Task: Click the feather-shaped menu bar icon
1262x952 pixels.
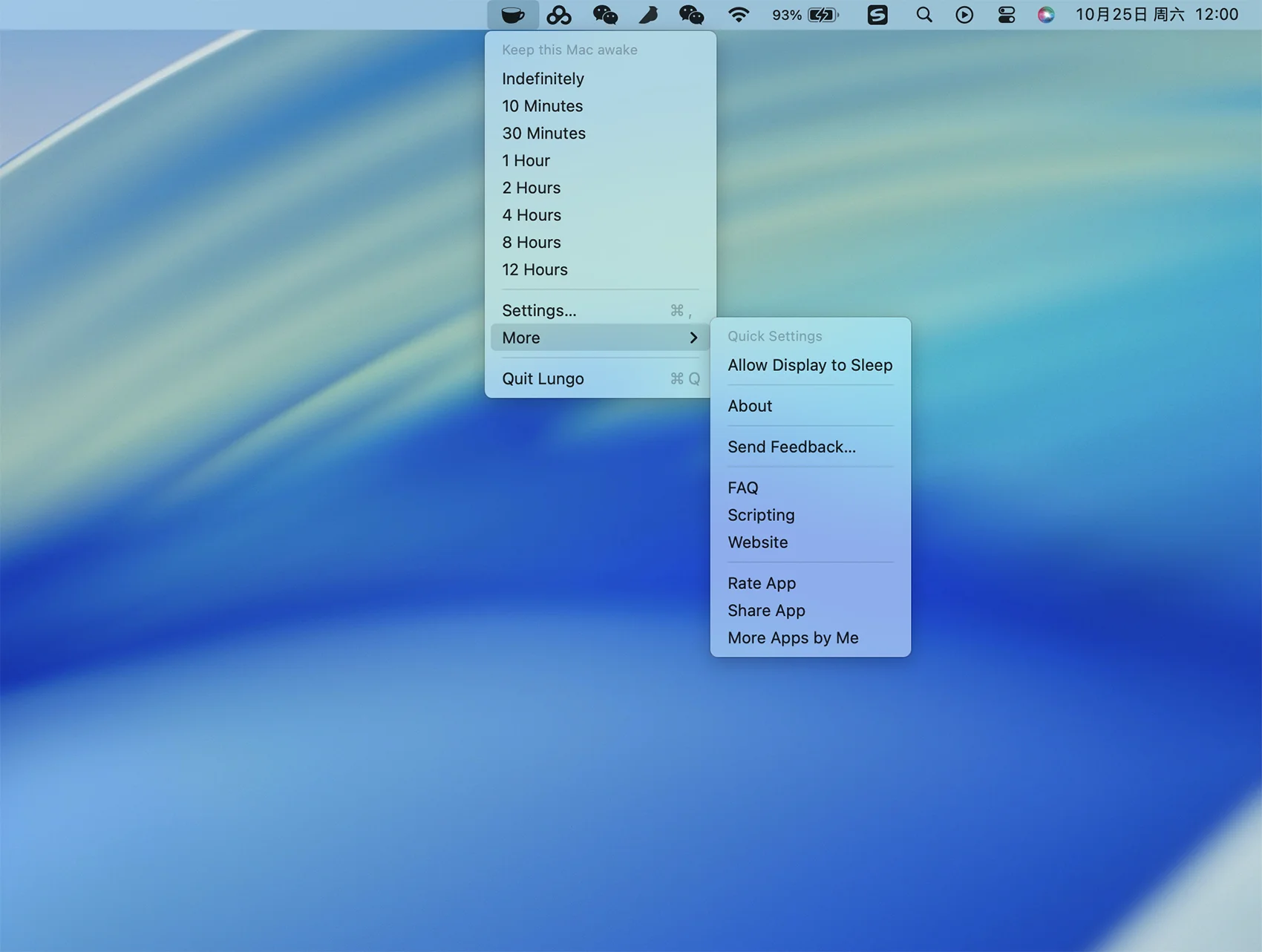Action: click(x=648, y=15)
